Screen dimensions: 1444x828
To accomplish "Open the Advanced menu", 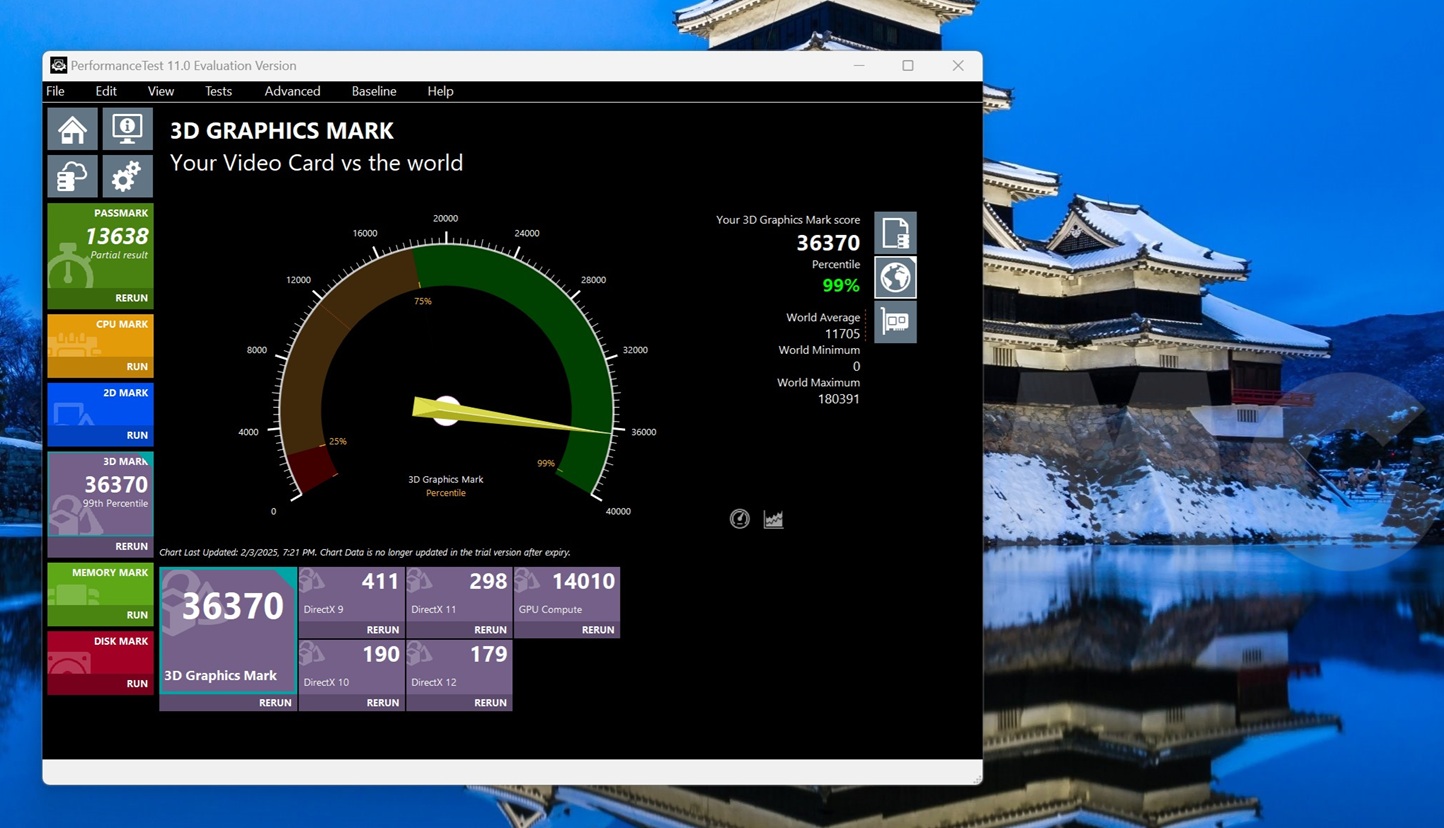I will pos(291,91).
